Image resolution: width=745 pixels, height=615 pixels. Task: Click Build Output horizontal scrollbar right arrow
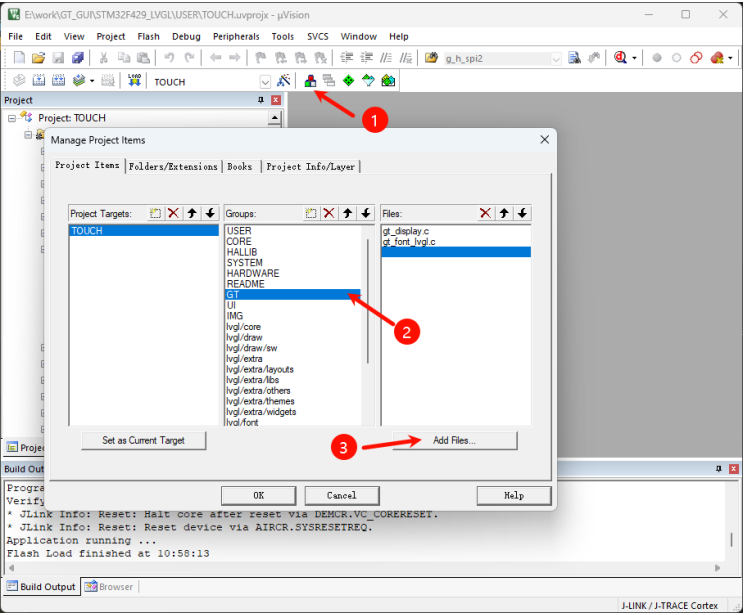[x=717, y=568]
